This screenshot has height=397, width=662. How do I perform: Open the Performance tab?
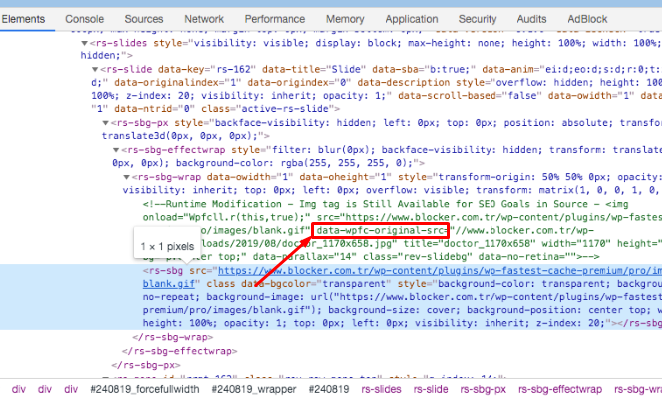[274, 19]
